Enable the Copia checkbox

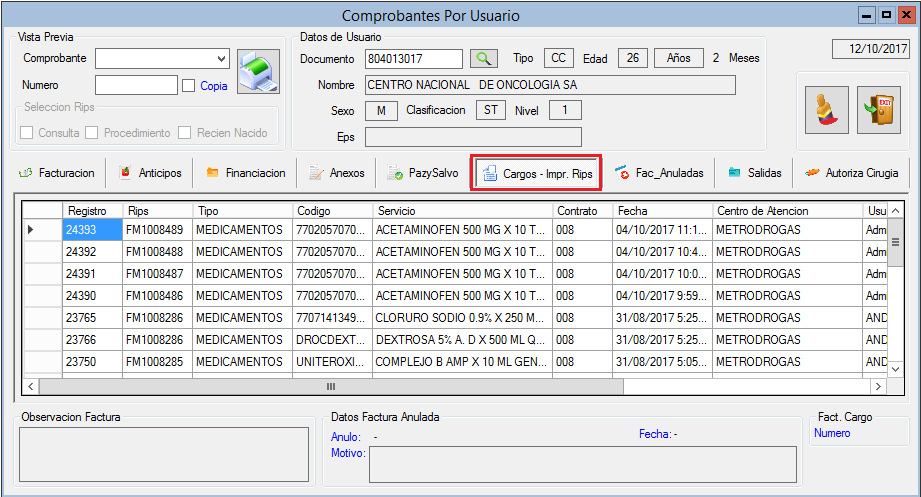tap(189, 86)
